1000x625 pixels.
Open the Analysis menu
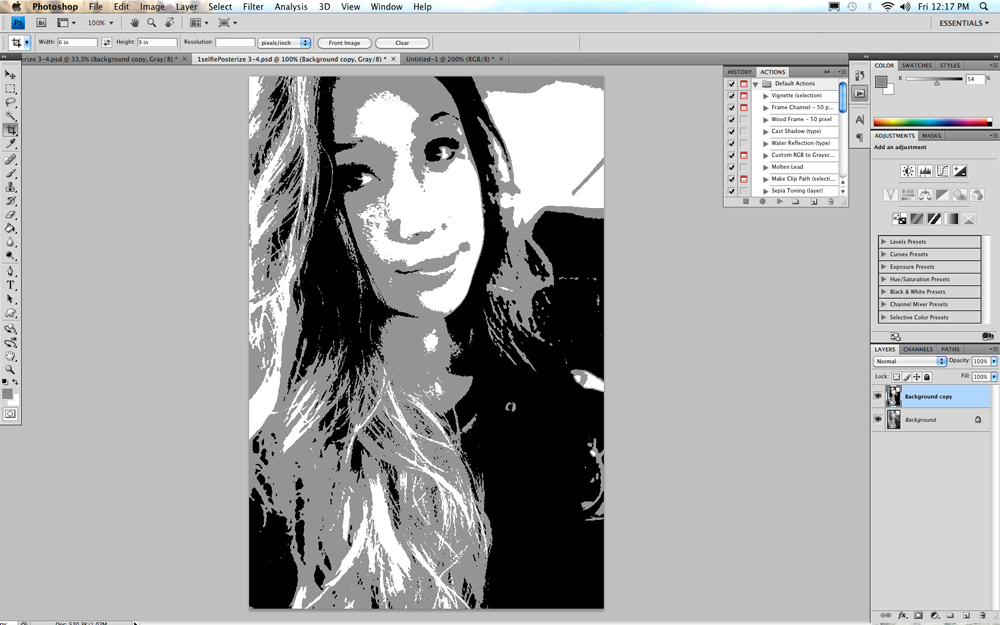click(291, 6)
